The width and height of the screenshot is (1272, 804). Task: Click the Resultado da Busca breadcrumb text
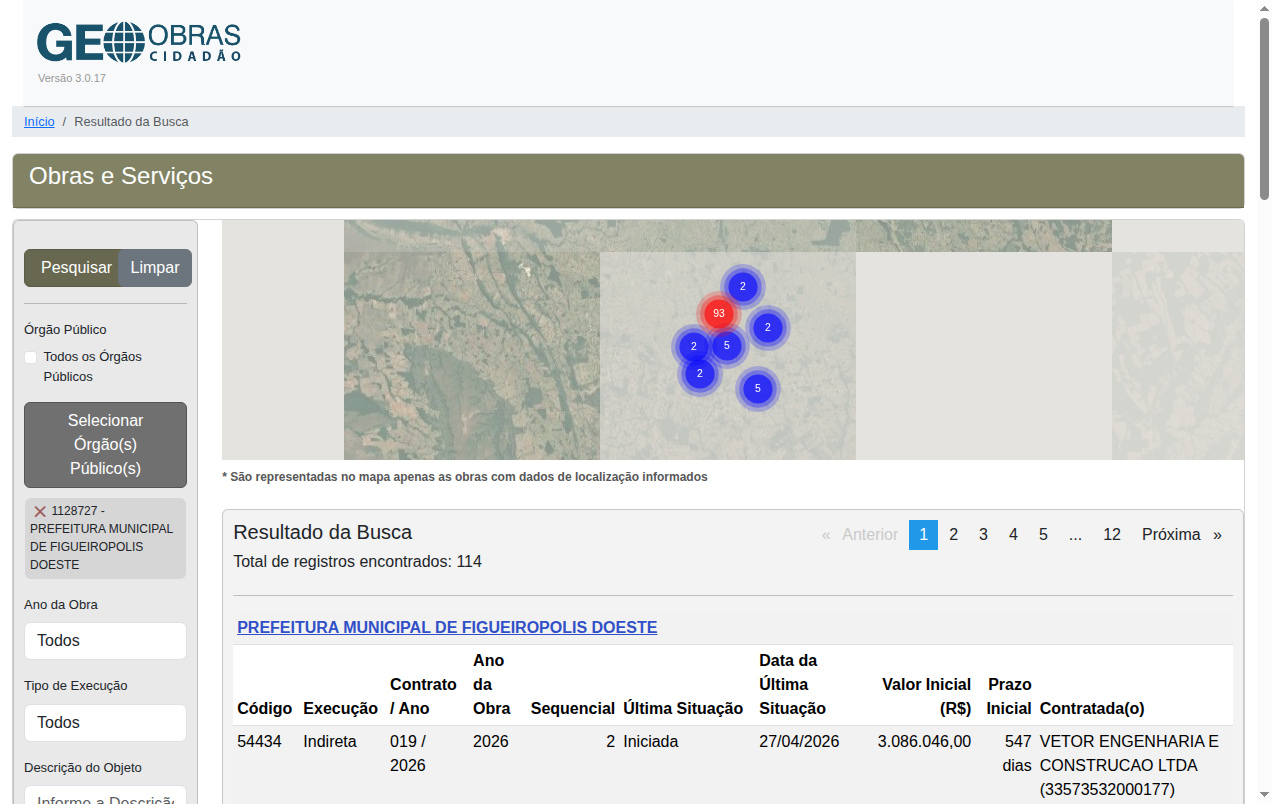click(x=131, y=122)
